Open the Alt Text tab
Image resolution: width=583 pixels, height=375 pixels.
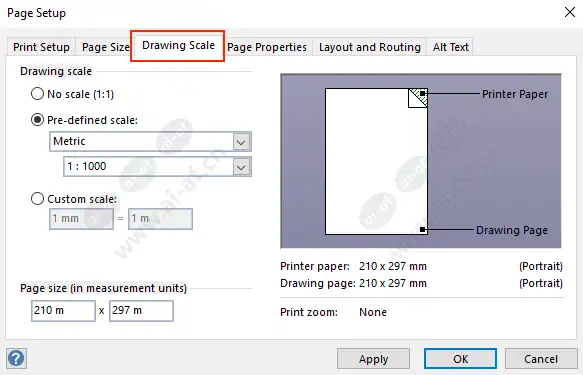click(x=451, y=47)
